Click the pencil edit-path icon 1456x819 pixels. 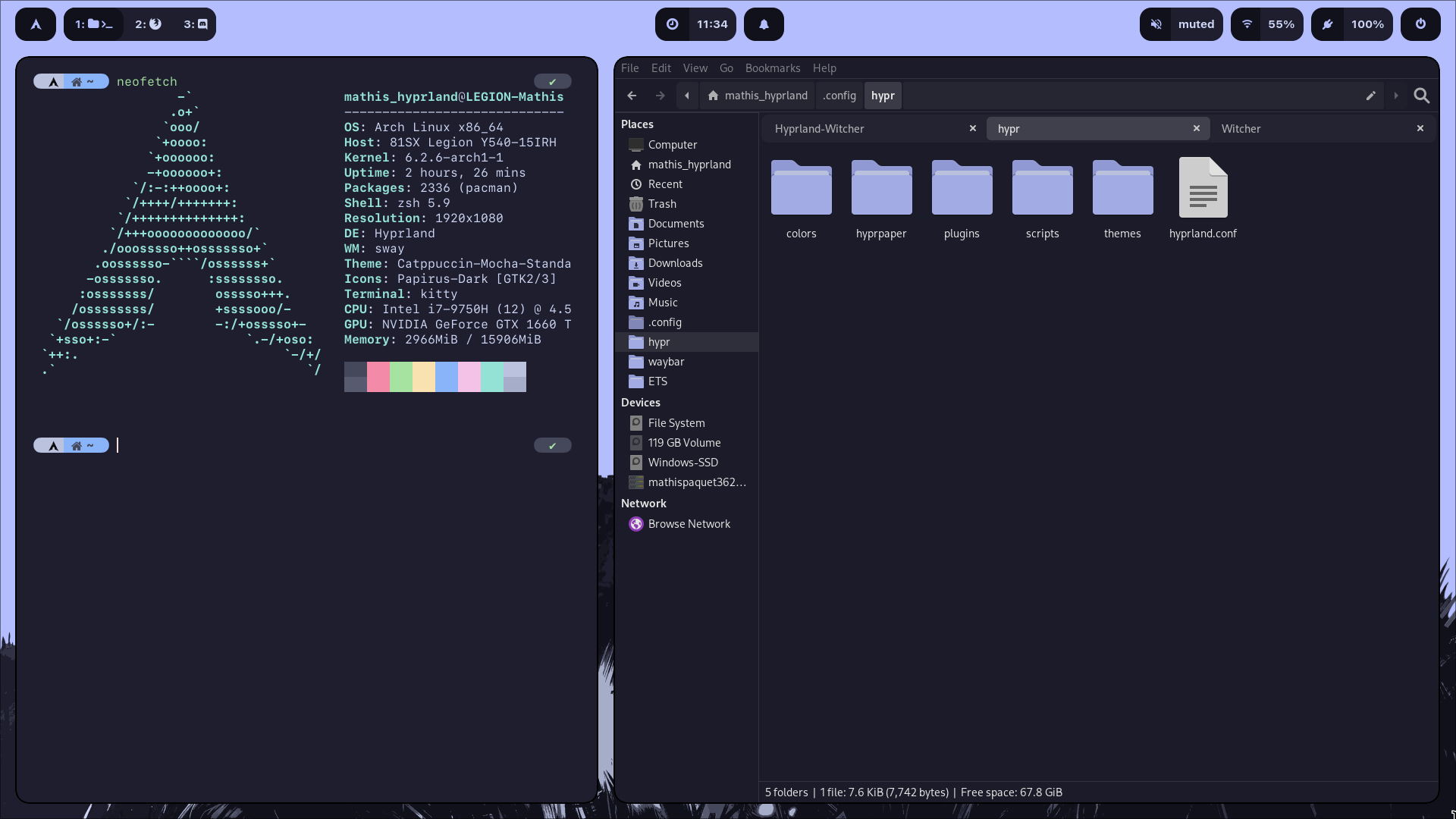(1370, 96)
